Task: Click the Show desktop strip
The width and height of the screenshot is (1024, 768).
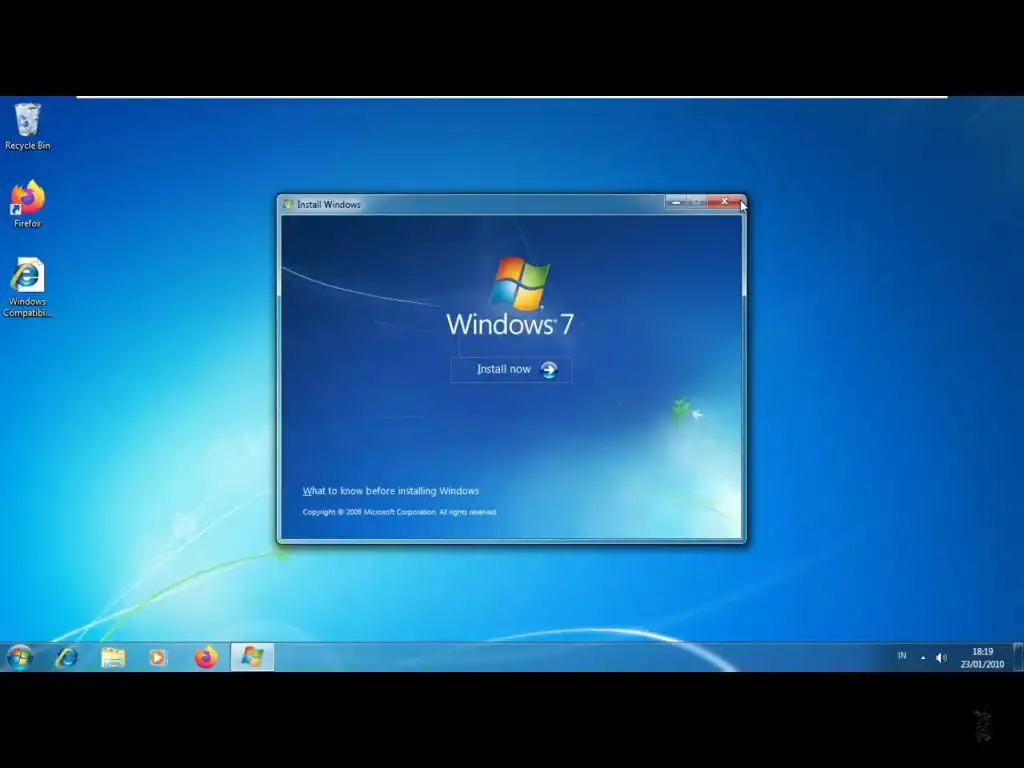Action: pos(1017,657)
